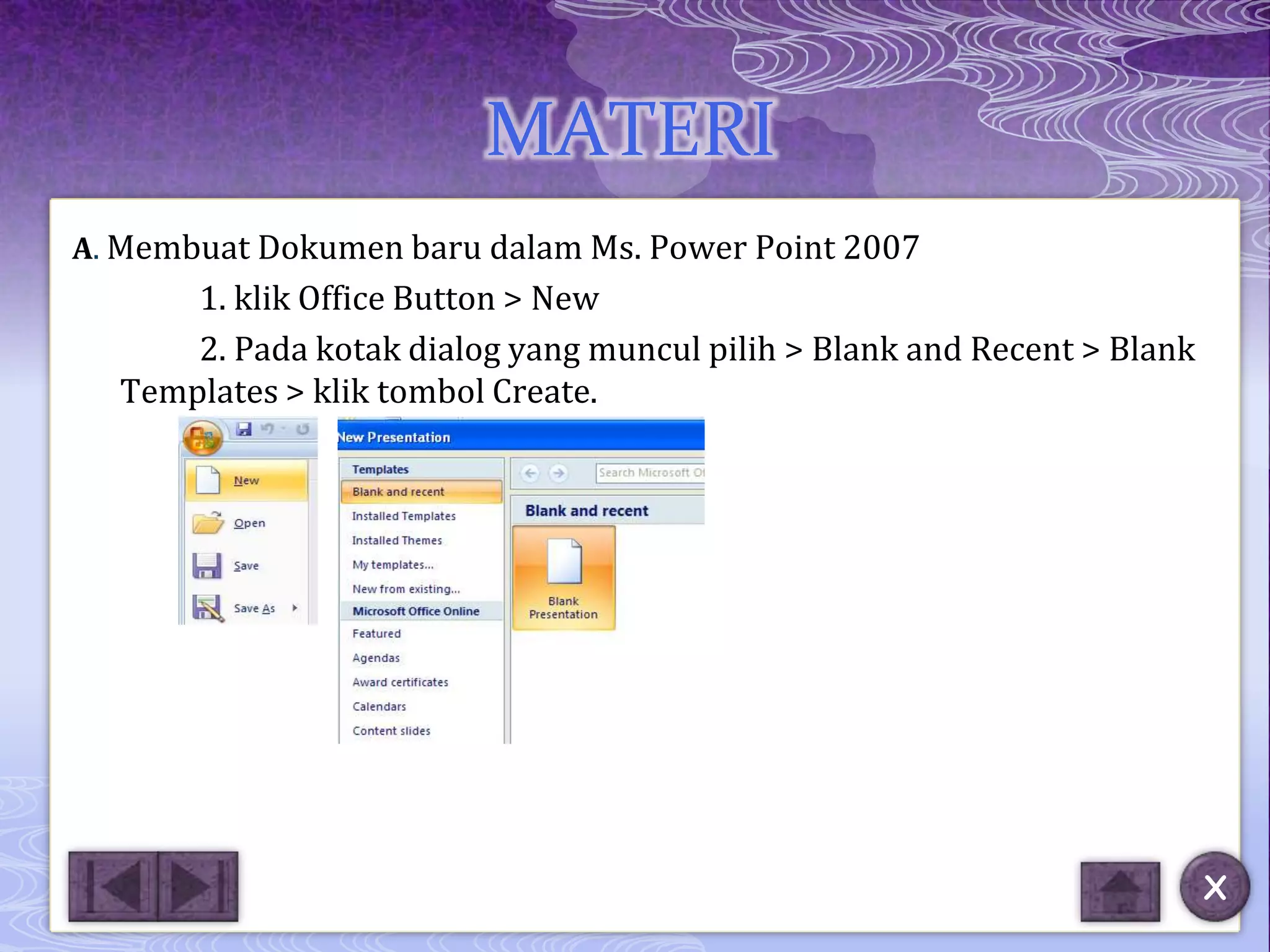Click the Redo icon in Quick Access toolbar
The image size is (1270, 952).
[302, 429]
